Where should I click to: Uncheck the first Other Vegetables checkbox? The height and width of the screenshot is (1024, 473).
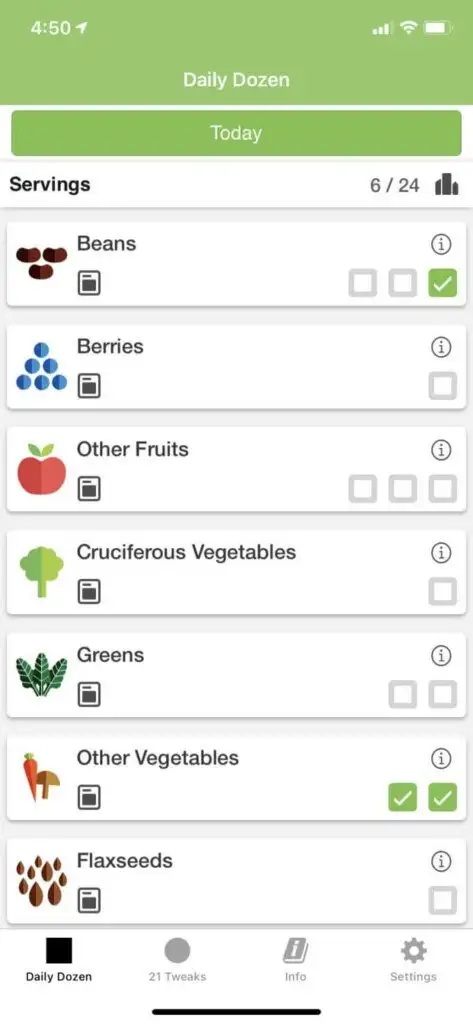click(402, 797)
